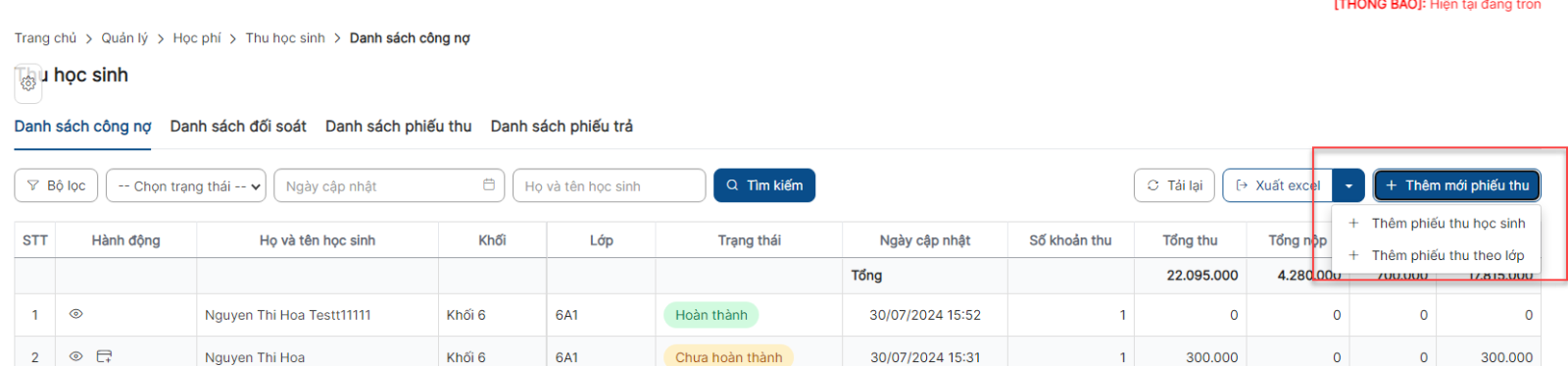
Task: View details with eye icon for row 1
Action: pyautogui.click(x=75, y=314)
